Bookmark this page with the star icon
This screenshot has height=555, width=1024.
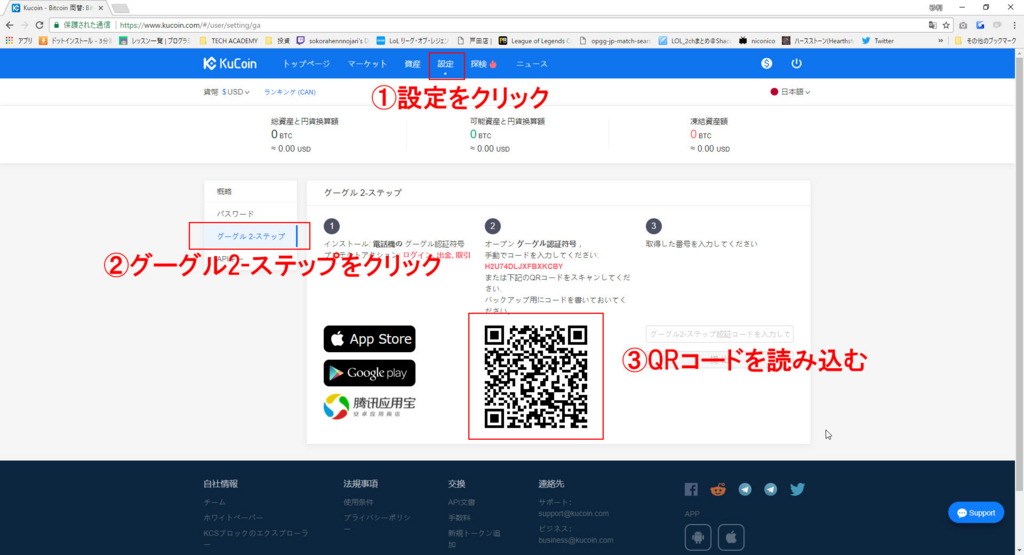pyautogui.click(x=946, y=25)
